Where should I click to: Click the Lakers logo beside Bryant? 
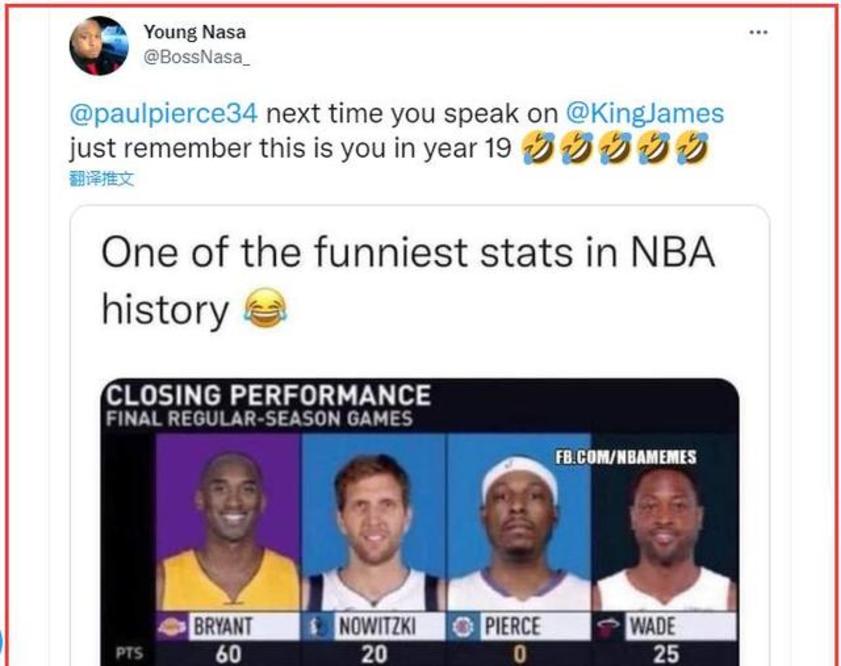tap(173, 627)
